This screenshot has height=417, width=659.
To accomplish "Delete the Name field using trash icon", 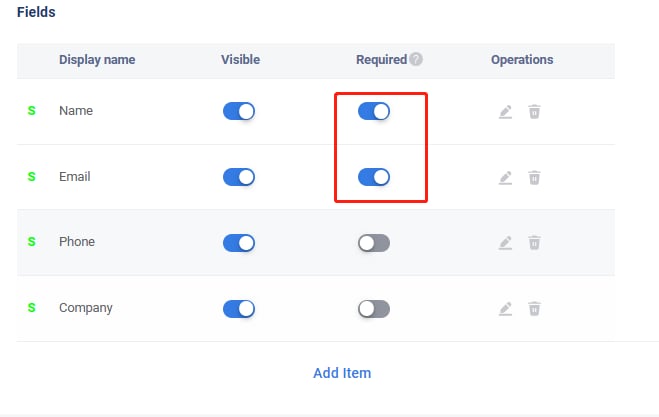I will pos(535,112).
